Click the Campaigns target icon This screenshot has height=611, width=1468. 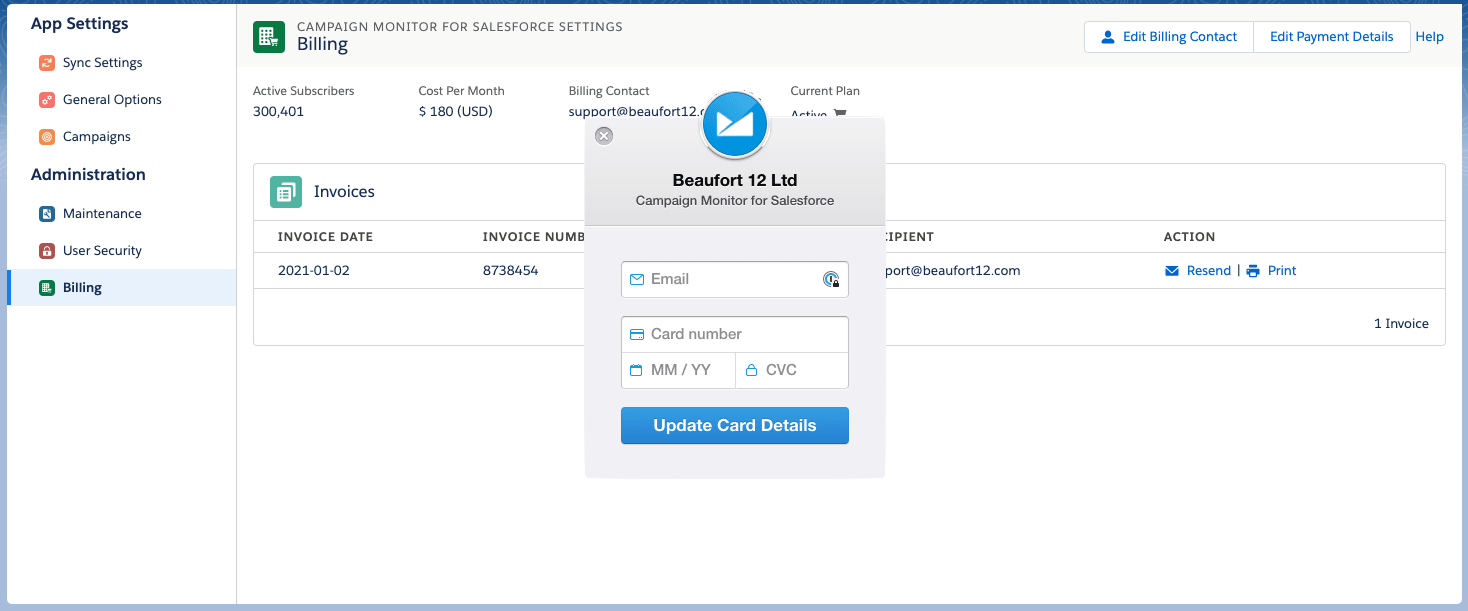click(47, 137)
